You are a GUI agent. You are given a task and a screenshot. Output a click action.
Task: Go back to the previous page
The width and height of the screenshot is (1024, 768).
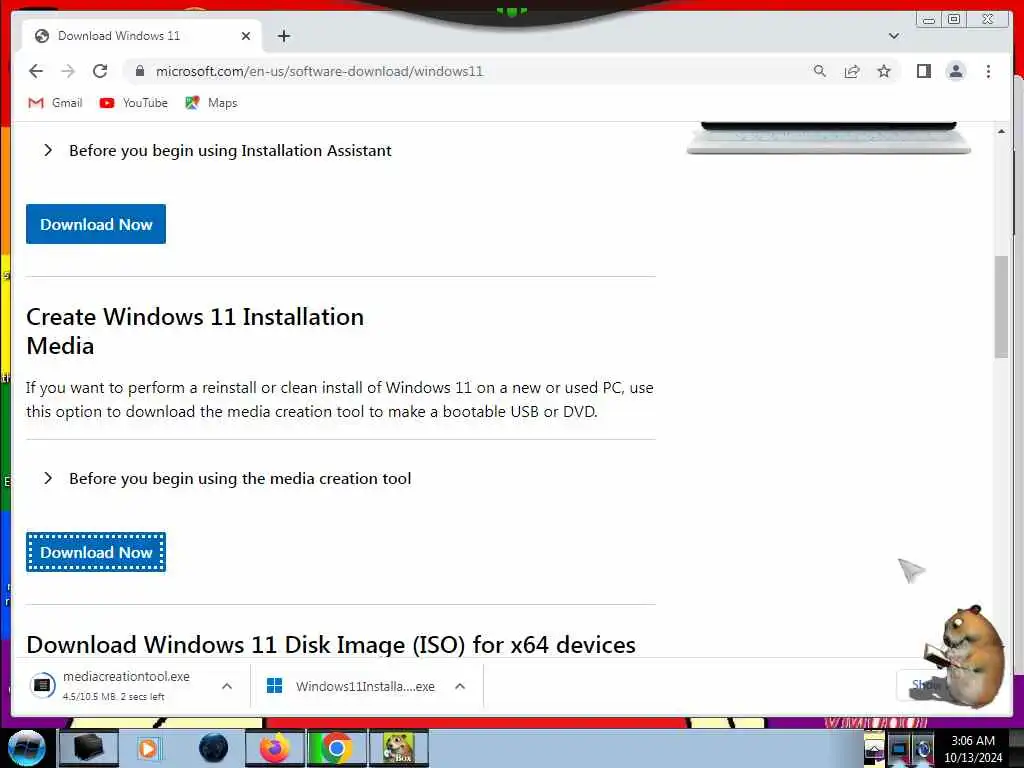tap(36, 71)
